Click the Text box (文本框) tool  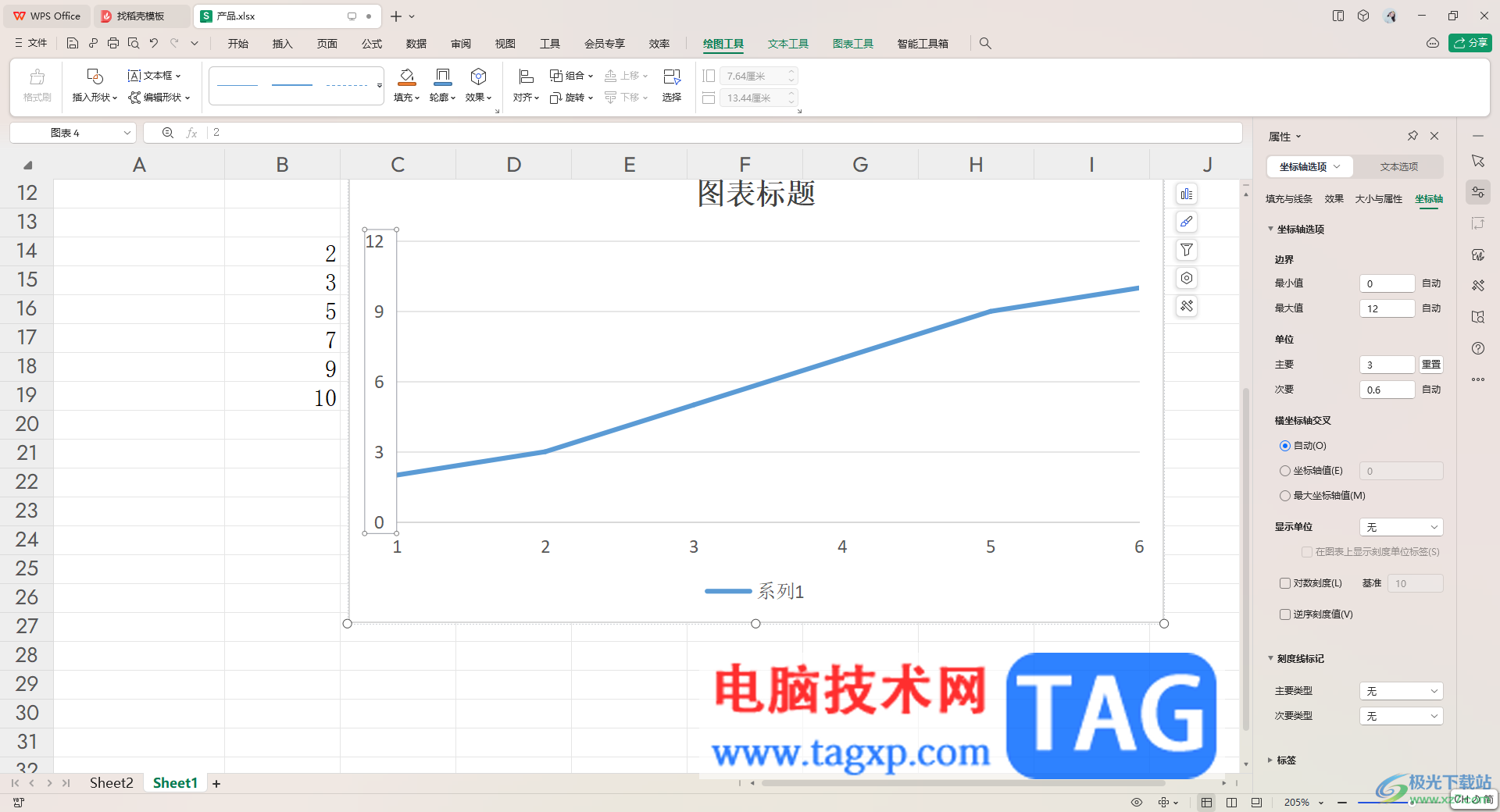pos(154,76)
